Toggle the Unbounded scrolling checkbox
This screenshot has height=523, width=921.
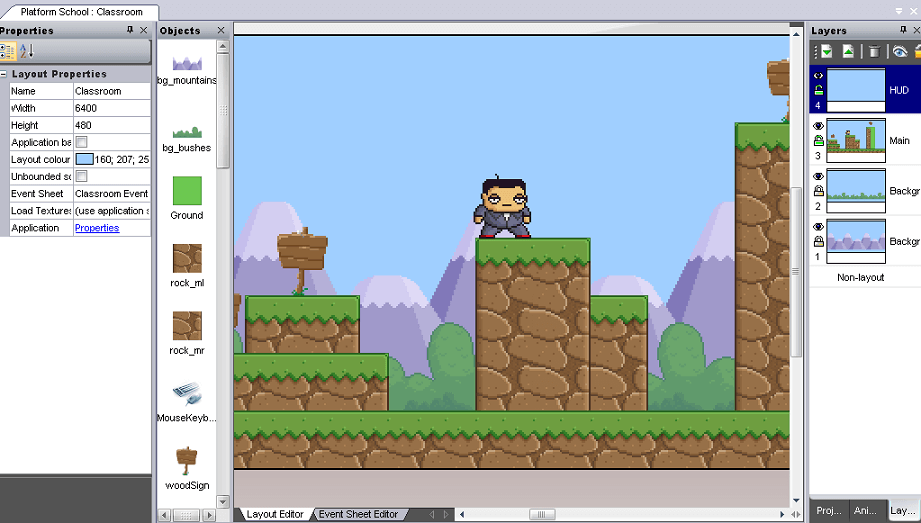point(82,176)
